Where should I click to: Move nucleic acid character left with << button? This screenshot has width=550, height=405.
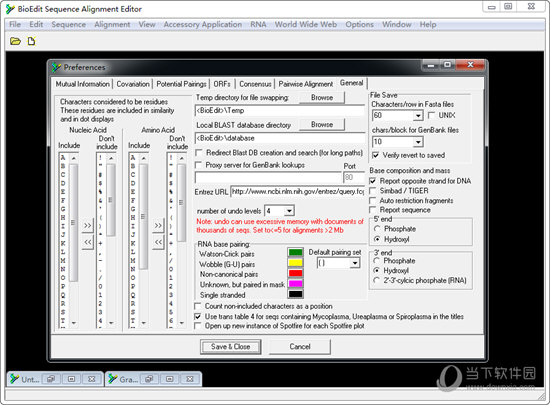point(88,242)
